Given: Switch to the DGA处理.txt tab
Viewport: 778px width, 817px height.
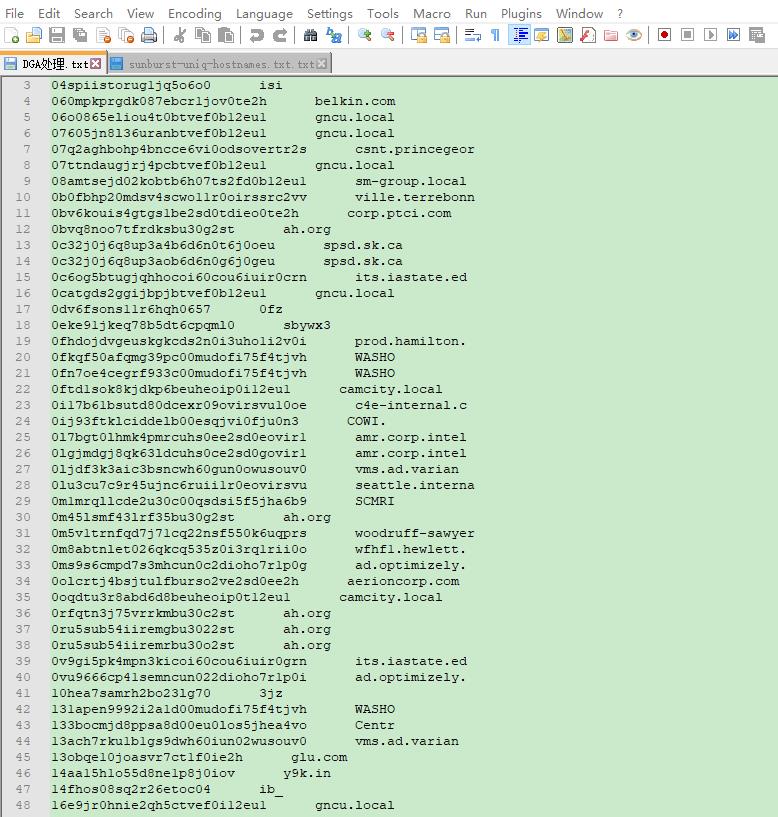Looking at the screenshot, I should click(52, 64).
